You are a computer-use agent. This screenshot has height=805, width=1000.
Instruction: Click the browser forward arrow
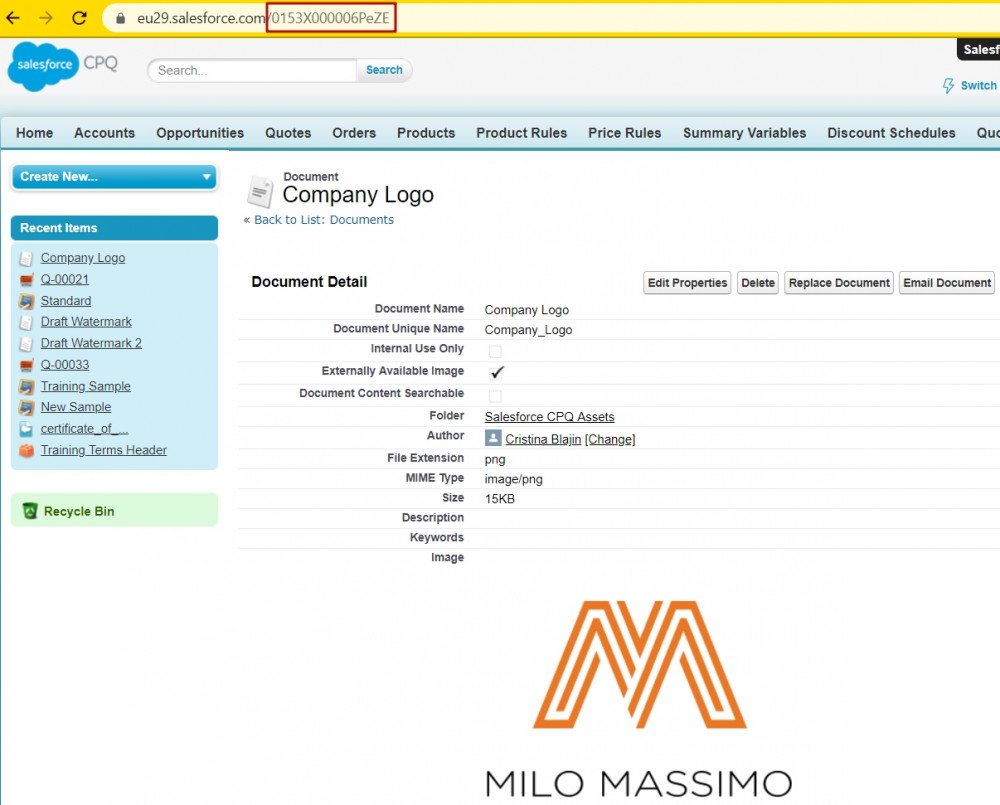[x=46, y=18]
